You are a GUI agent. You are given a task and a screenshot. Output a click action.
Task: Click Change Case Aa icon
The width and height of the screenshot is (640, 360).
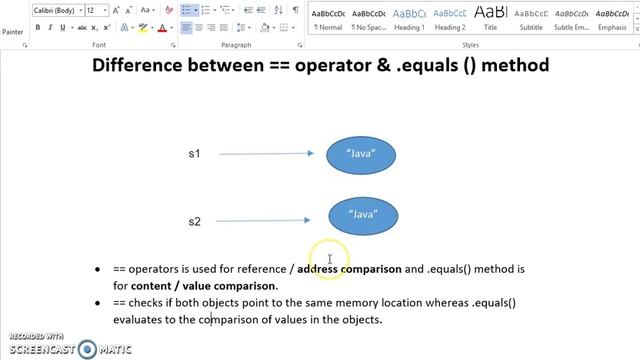pyautogui.click(x=145, y=10)
